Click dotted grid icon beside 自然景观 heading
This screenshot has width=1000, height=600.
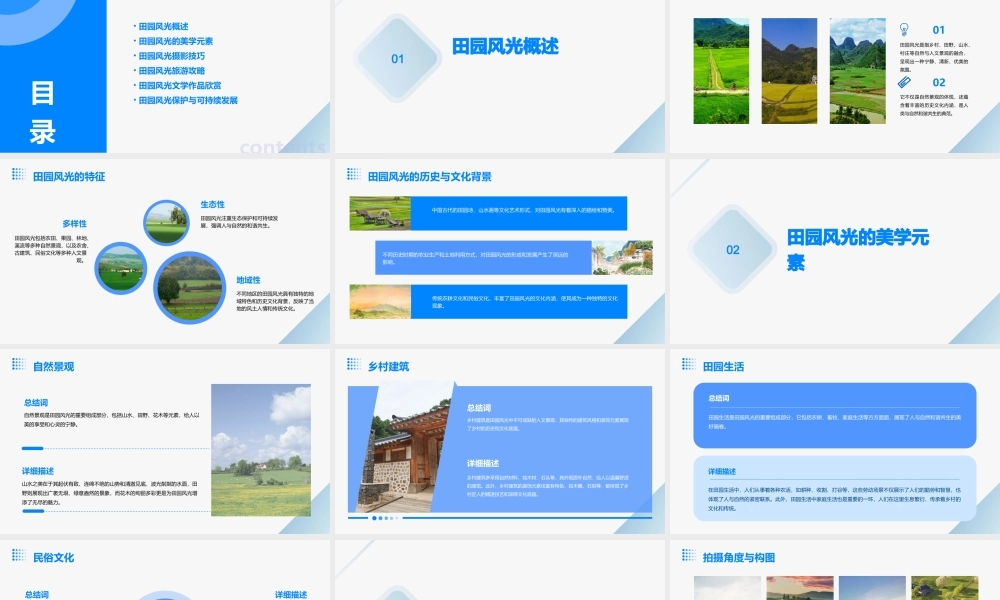pos(18,364)
